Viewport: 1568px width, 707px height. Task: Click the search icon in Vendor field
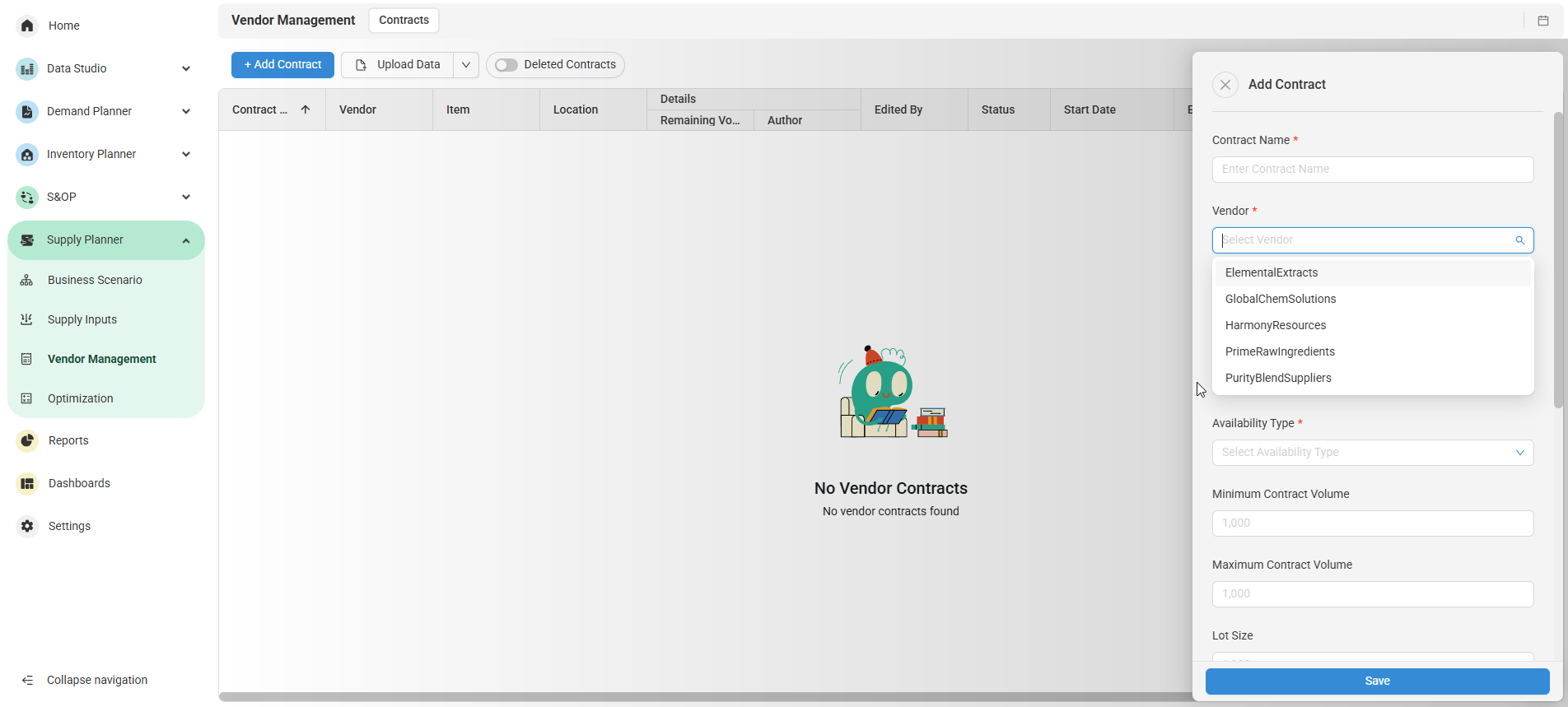1519,240
